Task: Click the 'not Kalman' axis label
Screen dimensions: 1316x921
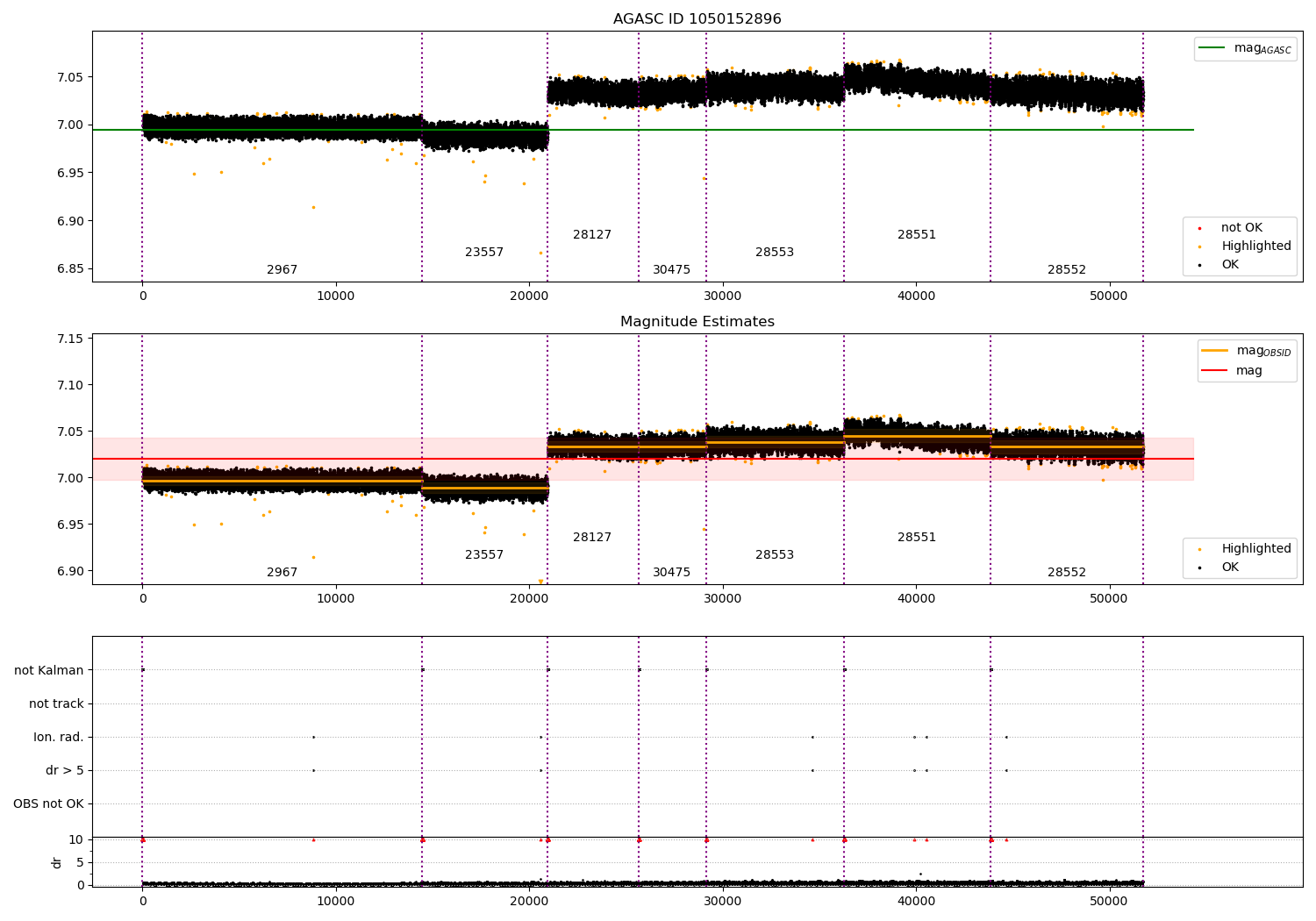Action: click(49, 671)
